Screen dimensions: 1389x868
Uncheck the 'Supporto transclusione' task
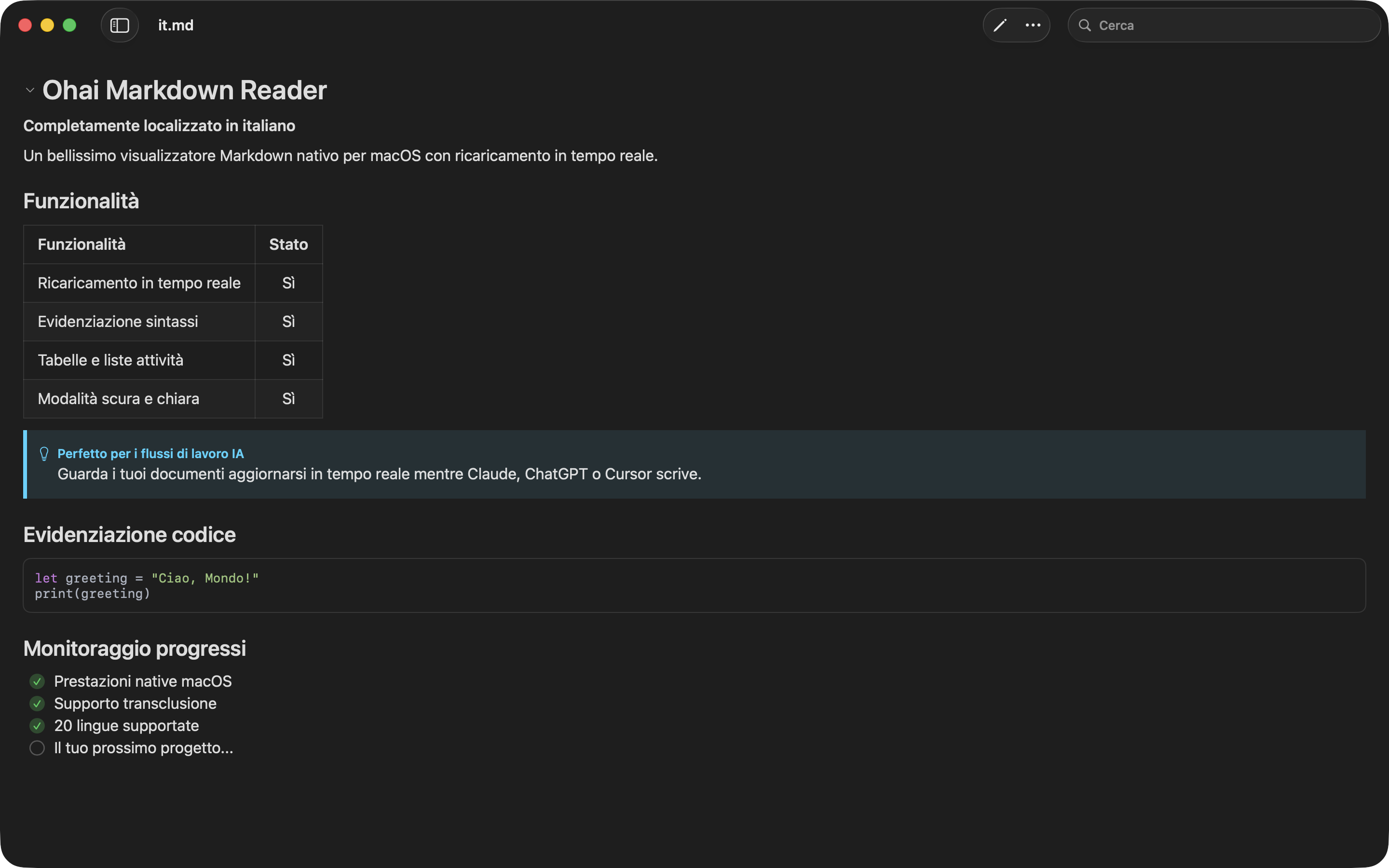[37, 703]
